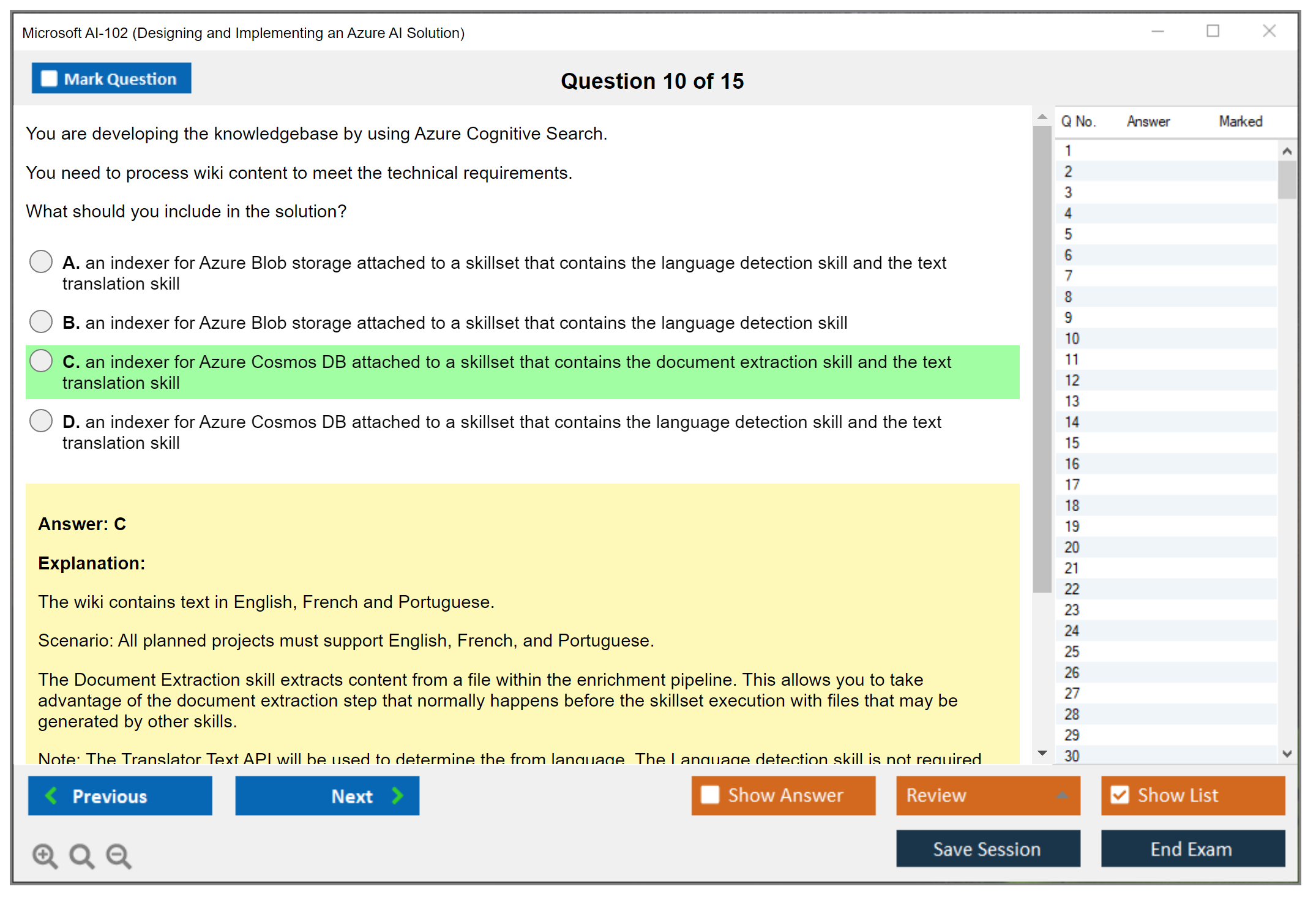Viewport: 1316px width, 900px height.
Task: Select question 22 row in list
Action: point(1072,589)
